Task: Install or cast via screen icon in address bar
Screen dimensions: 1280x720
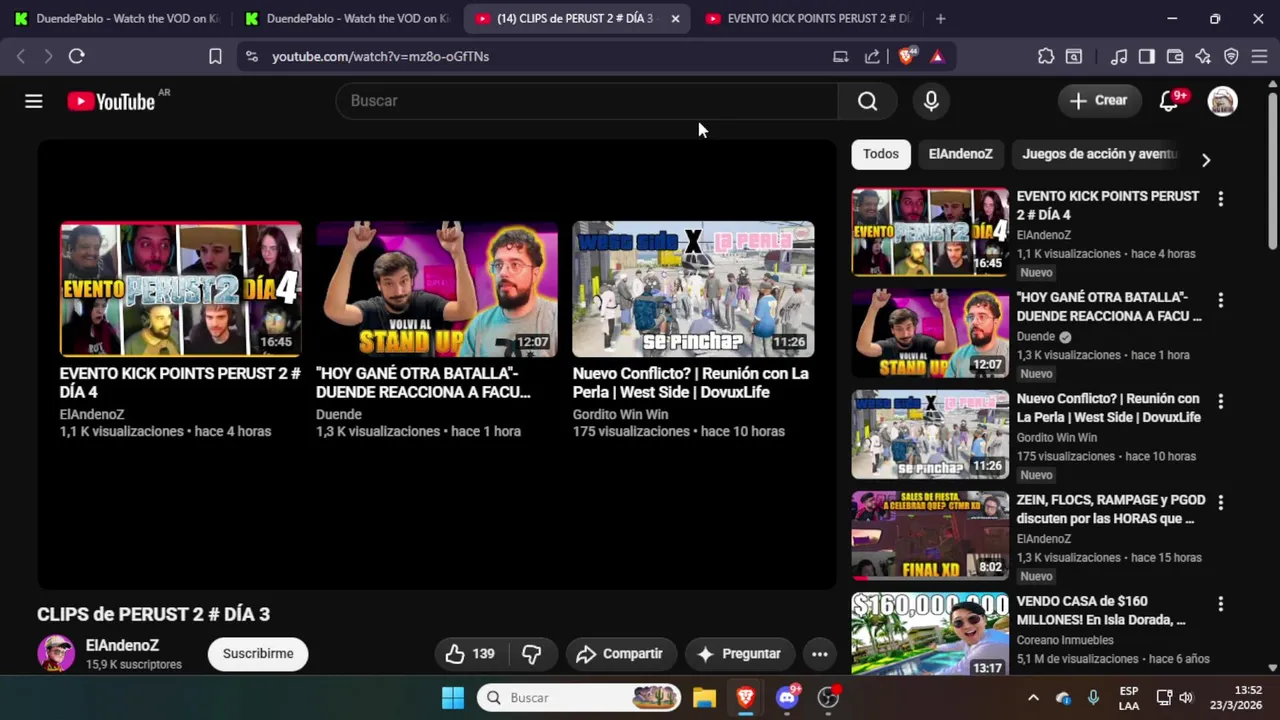Action: pyautogui.click(x=841, y=57)
